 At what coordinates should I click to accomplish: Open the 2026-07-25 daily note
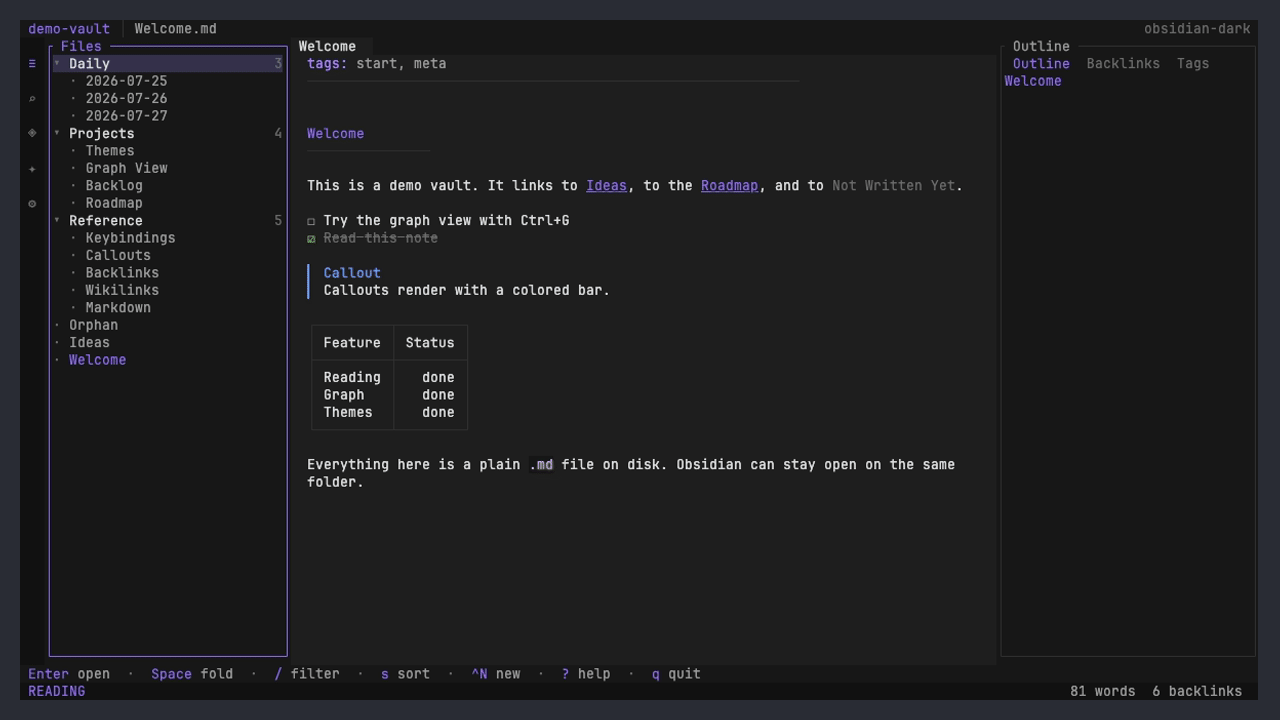tap(126, 81)
